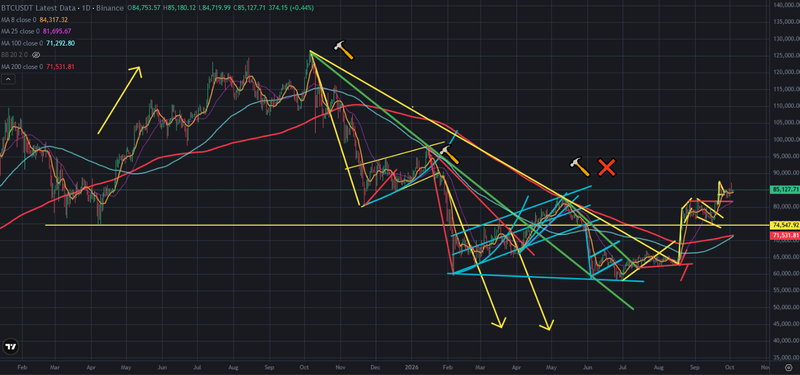Click the 60,000.00 price scale label
This screenshot has width=800, height=375.
[x=786, y=273]
